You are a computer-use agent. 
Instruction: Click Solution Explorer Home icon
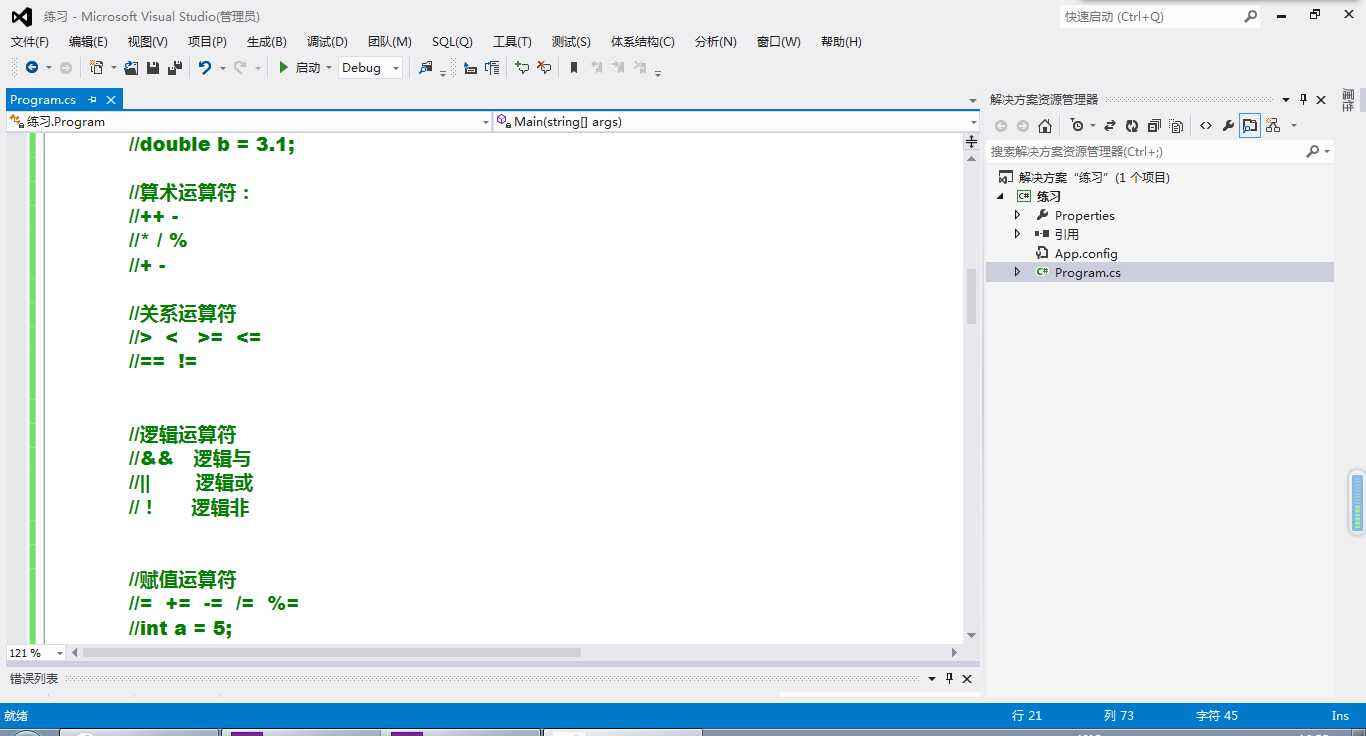pos(1045,126)
